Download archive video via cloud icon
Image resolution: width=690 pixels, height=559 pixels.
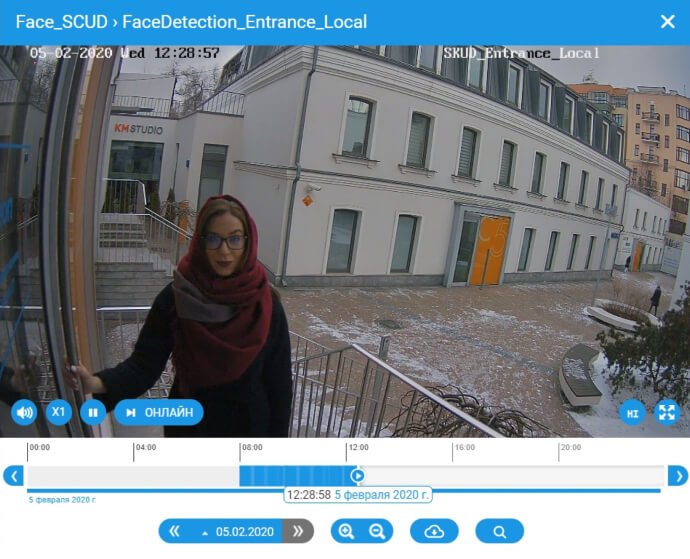click(x=434, y=532)
